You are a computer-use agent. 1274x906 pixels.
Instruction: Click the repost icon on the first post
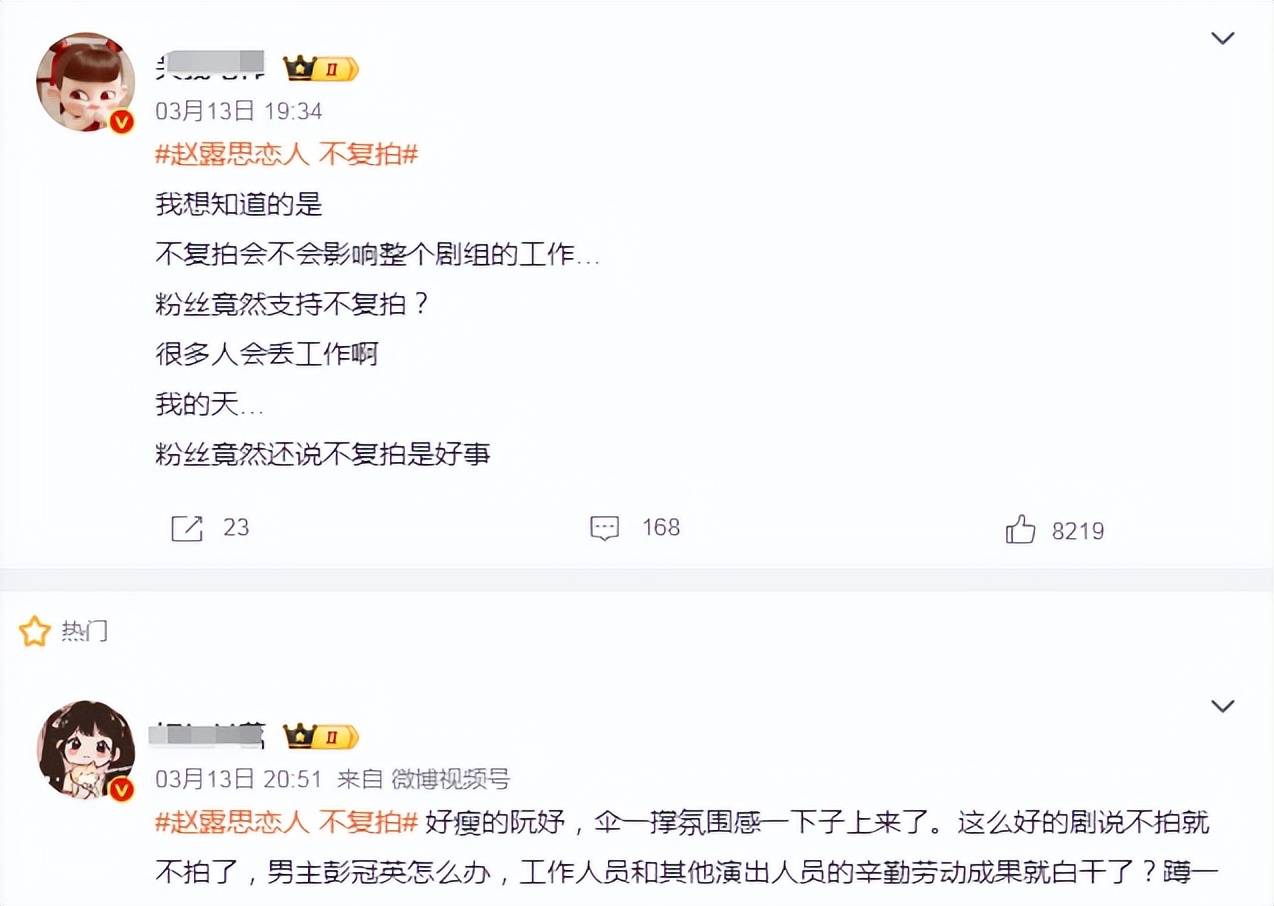click(187, 528)
